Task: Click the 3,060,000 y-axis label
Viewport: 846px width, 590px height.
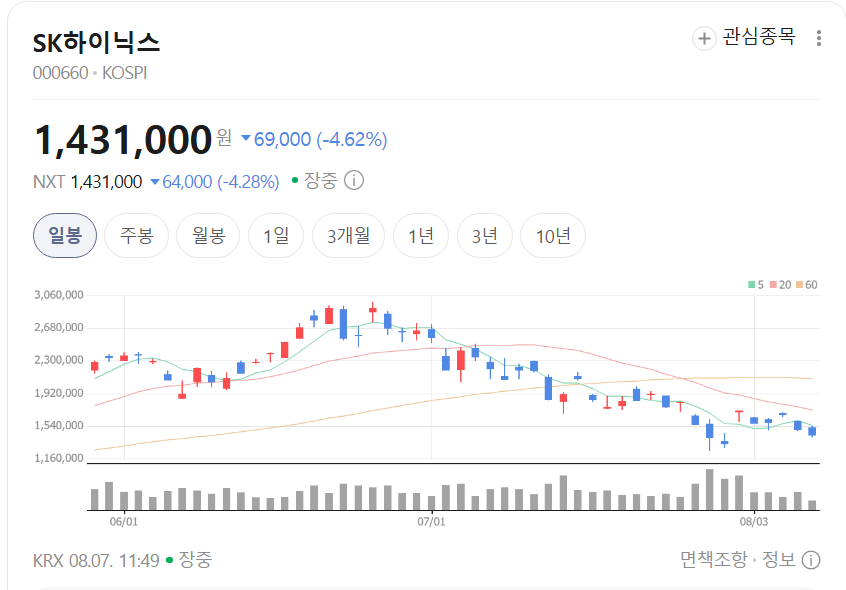Action: coord(59,295)
